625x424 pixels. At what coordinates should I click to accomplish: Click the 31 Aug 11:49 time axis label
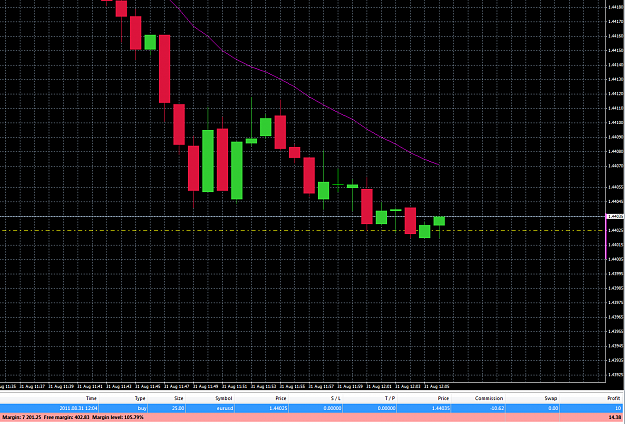pos(205,387)
